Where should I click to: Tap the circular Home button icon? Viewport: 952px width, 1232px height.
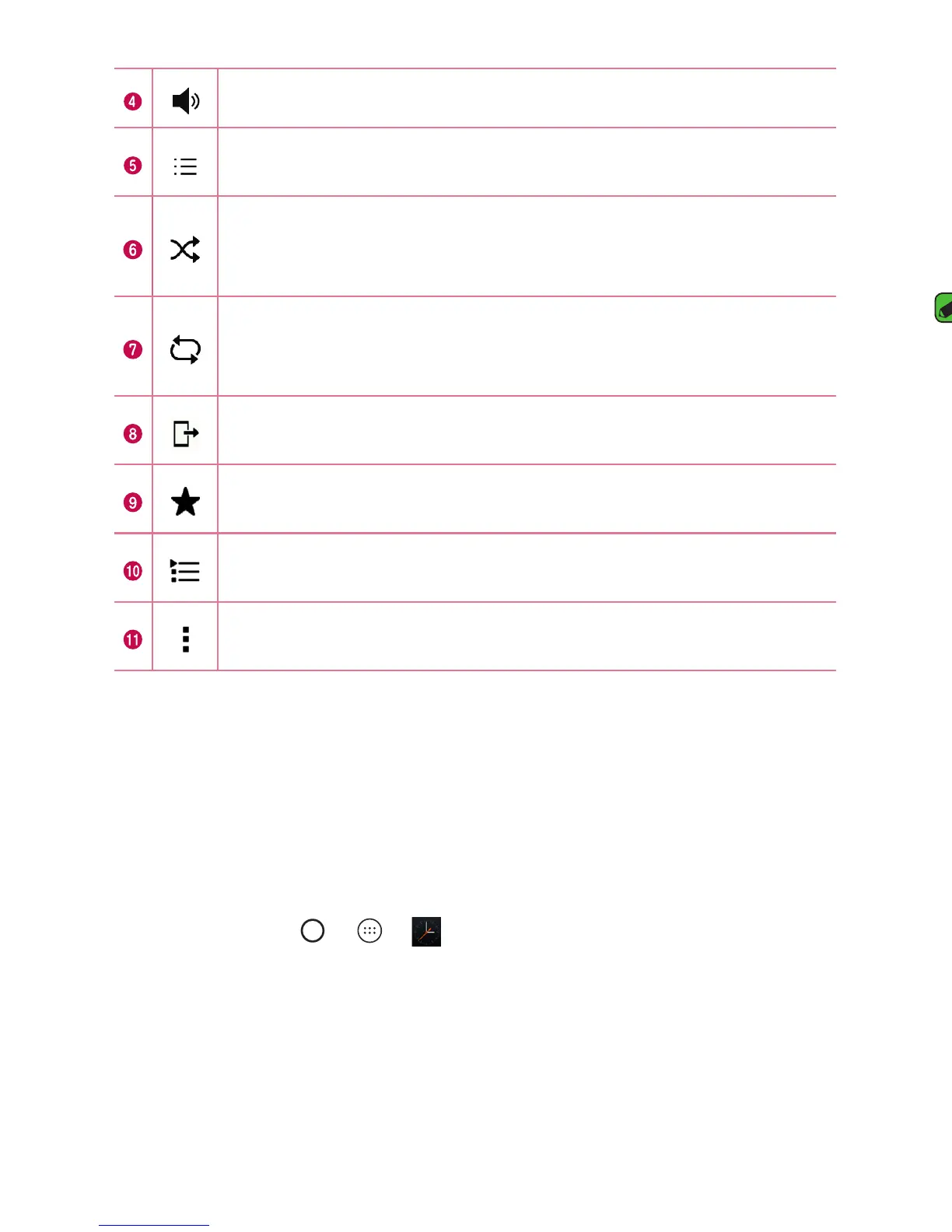click(x=313, y=930)
